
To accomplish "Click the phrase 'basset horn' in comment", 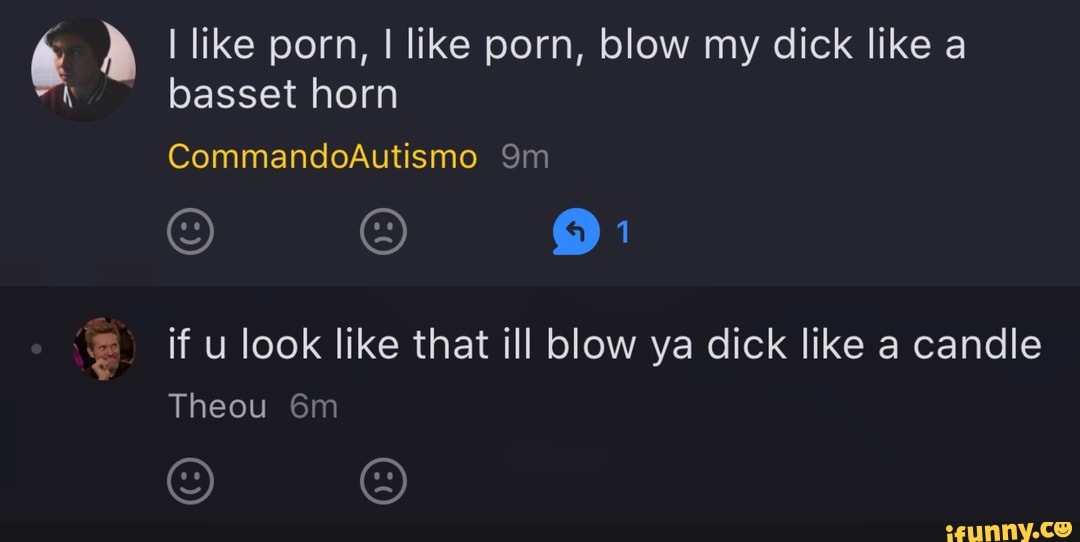I will click(283, 94).
